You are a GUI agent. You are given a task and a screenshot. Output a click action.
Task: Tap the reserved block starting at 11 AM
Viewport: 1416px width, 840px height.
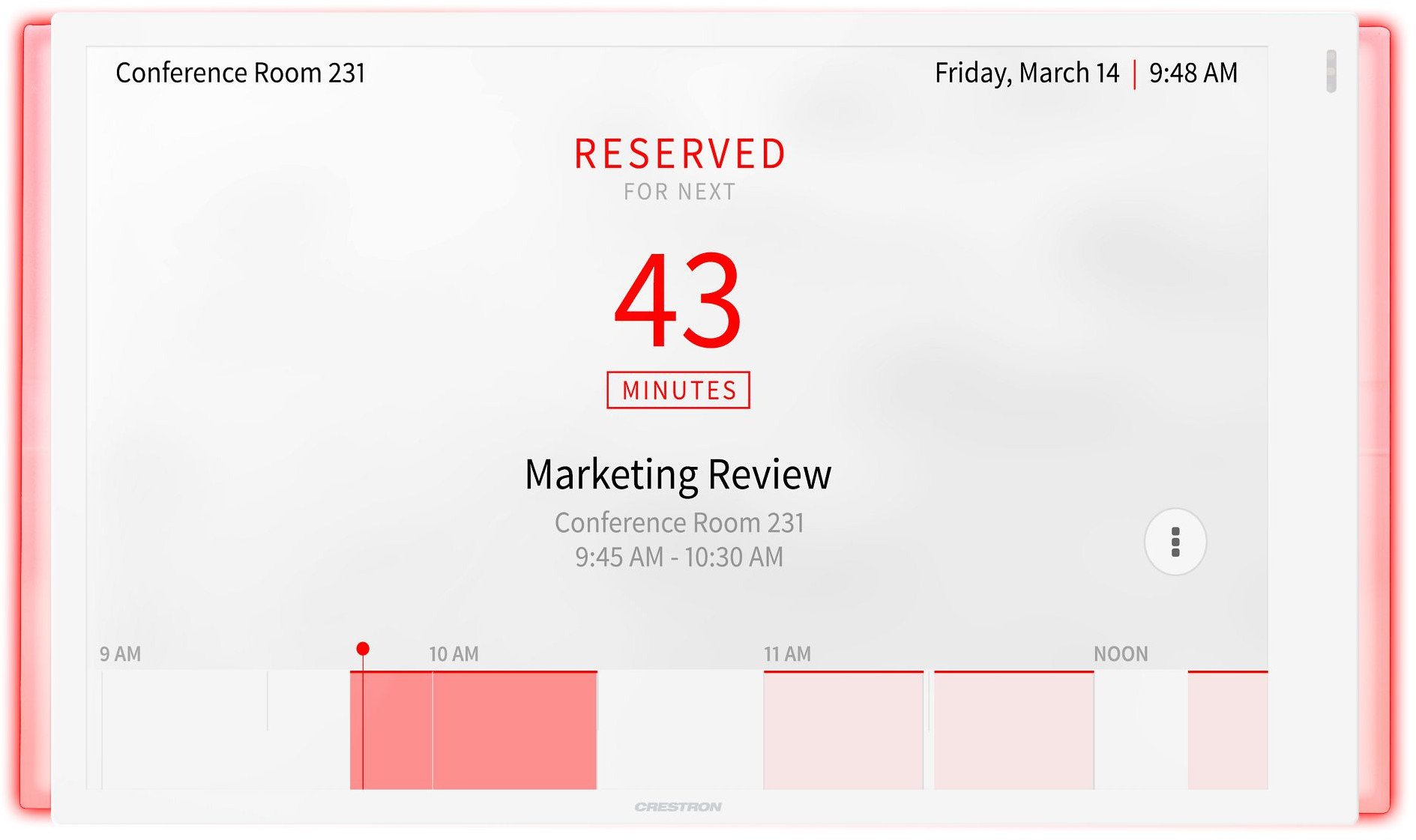[x=843, y=731]
